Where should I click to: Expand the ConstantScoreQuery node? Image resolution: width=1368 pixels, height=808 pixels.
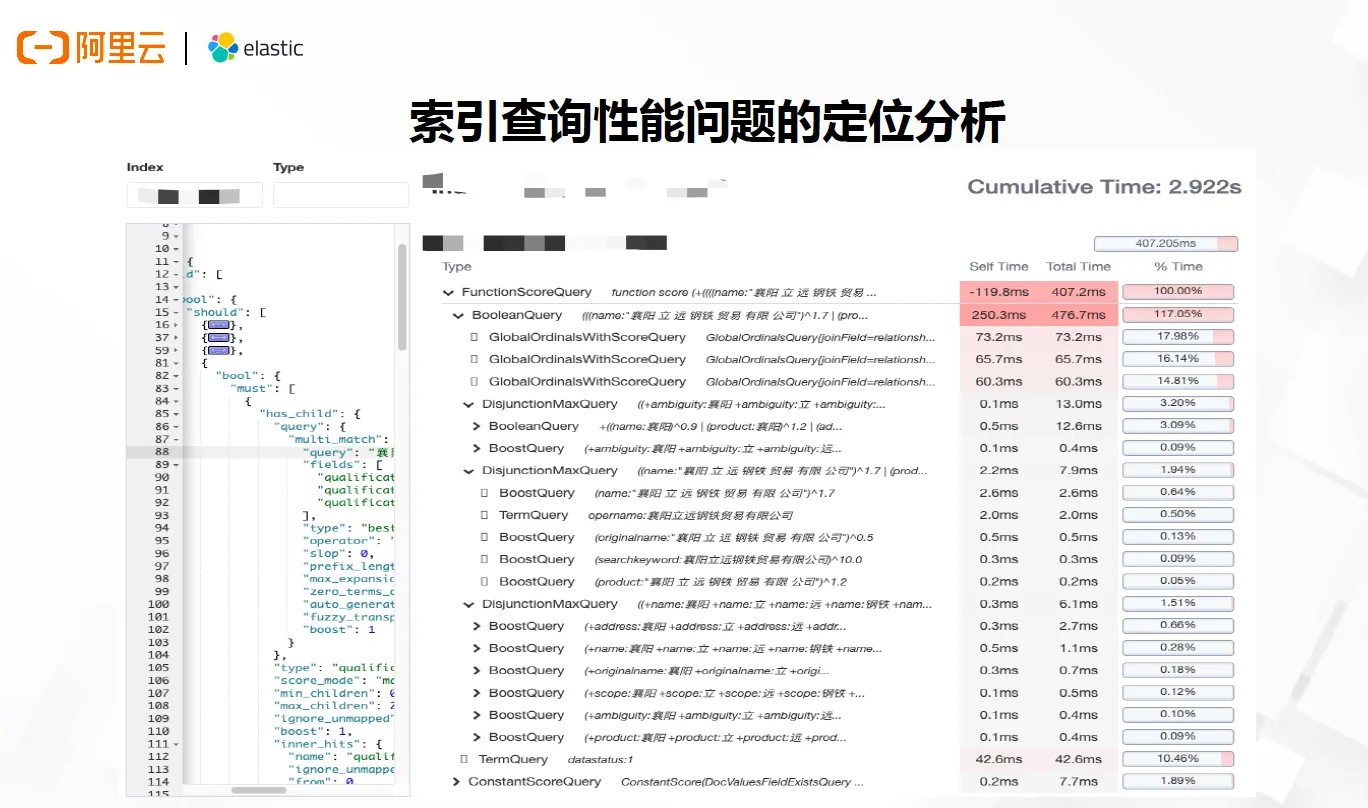pos(457,782)
